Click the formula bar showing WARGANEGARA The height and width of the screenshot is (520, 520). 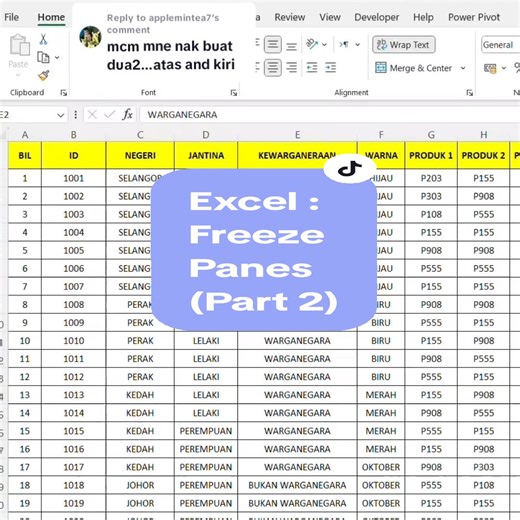pos(330,115)
